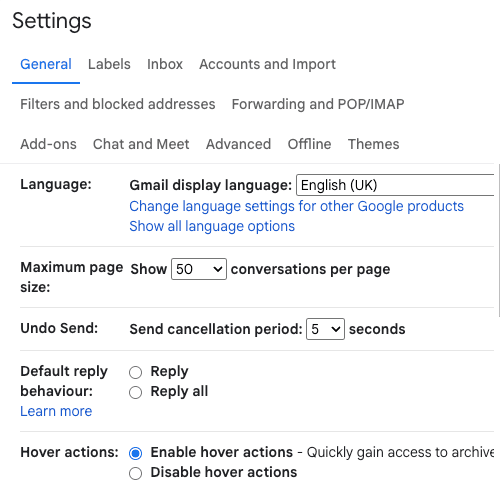Click the Settings page heading
Screen dimensions: 500x492
52,21
